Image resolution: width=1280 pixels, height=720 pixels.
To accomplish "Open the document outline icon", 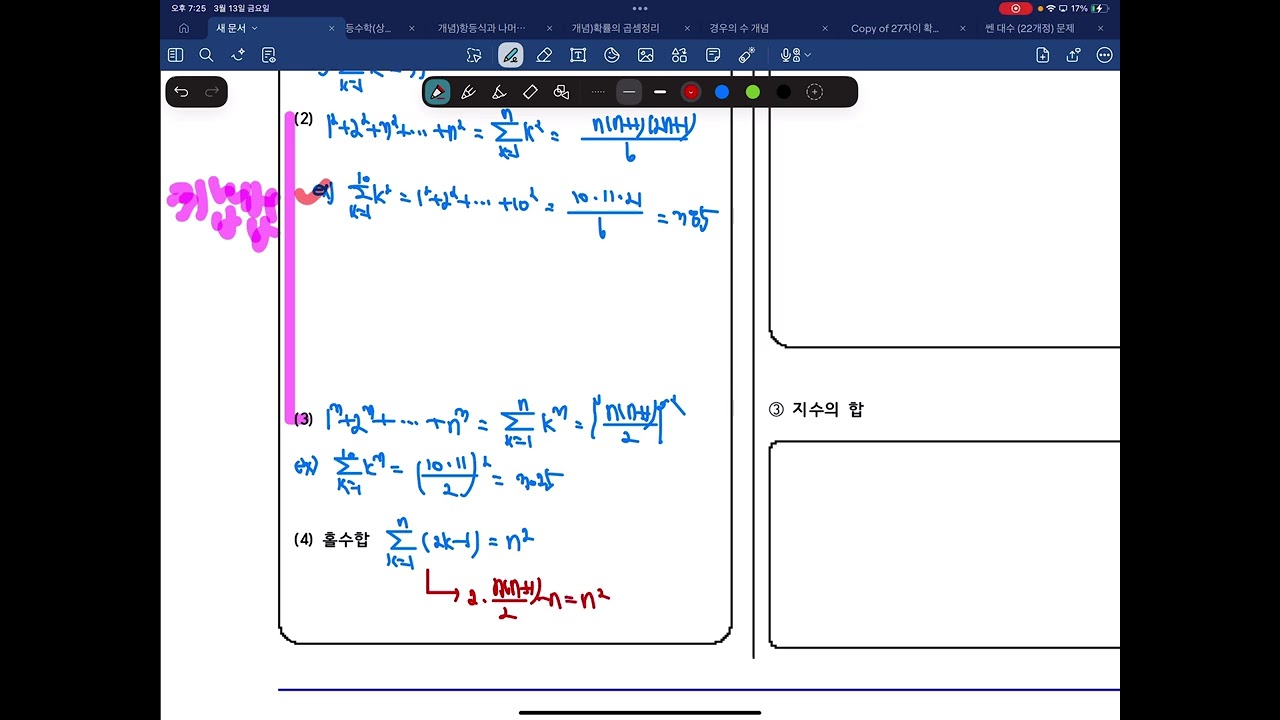I will point(268,55).
